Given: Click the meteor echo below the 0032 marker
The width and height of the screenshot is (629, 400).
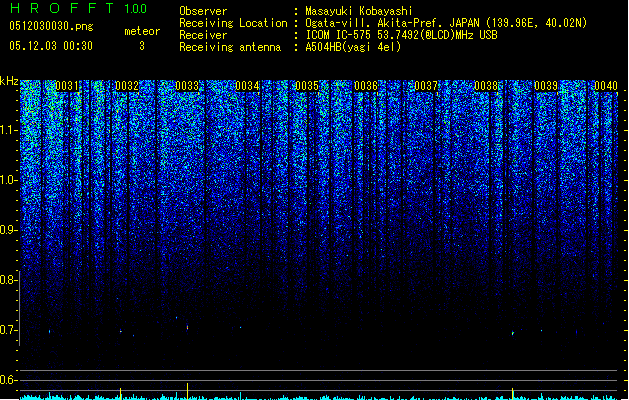Looking at the screenshot, I should pos(120,331).
